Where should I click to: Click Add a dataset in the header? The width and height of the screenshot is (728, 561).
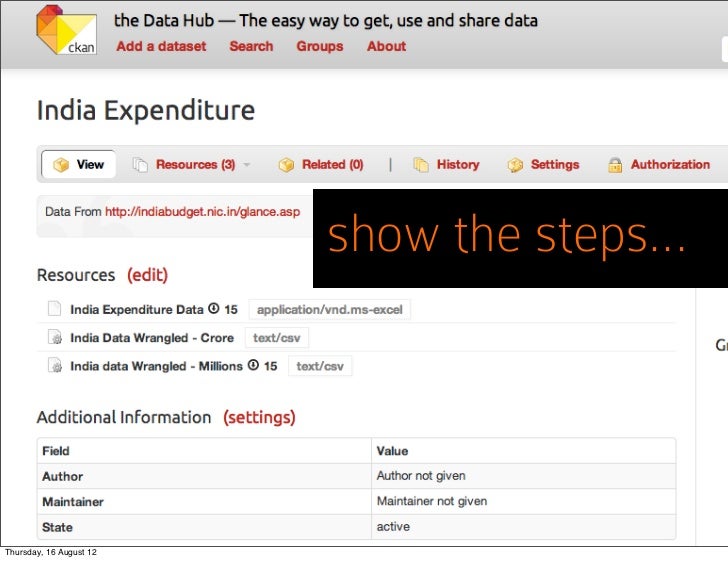[x=161, y=46]
